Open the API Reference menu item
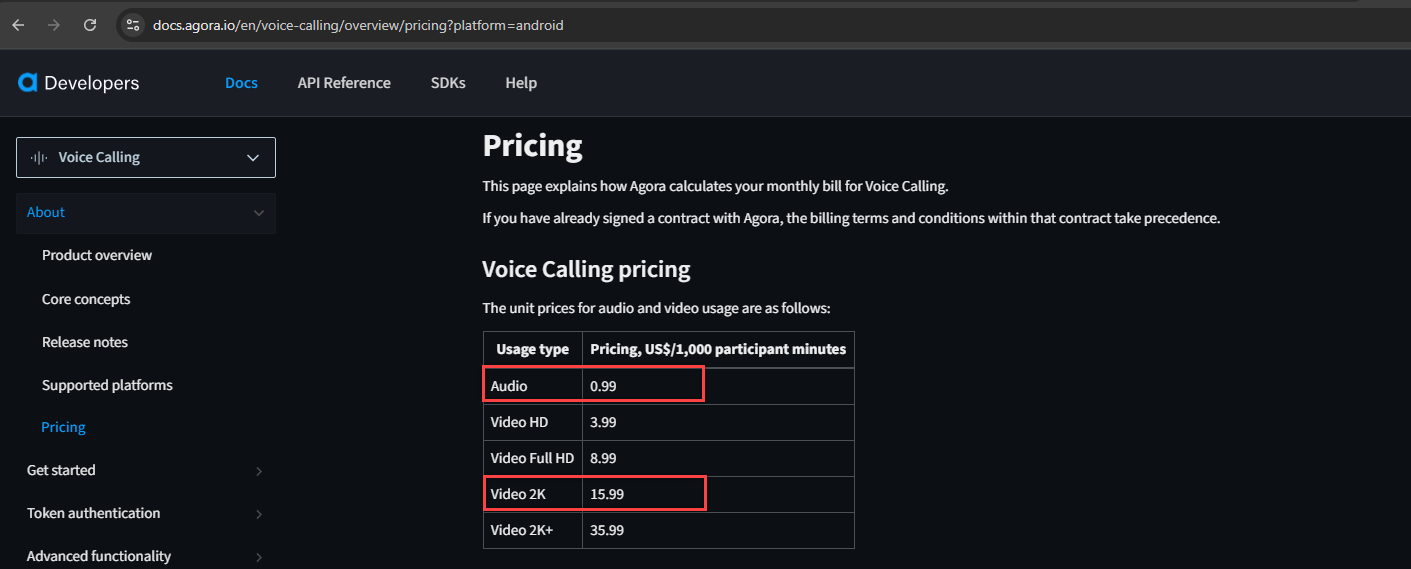 coord(344,83)
